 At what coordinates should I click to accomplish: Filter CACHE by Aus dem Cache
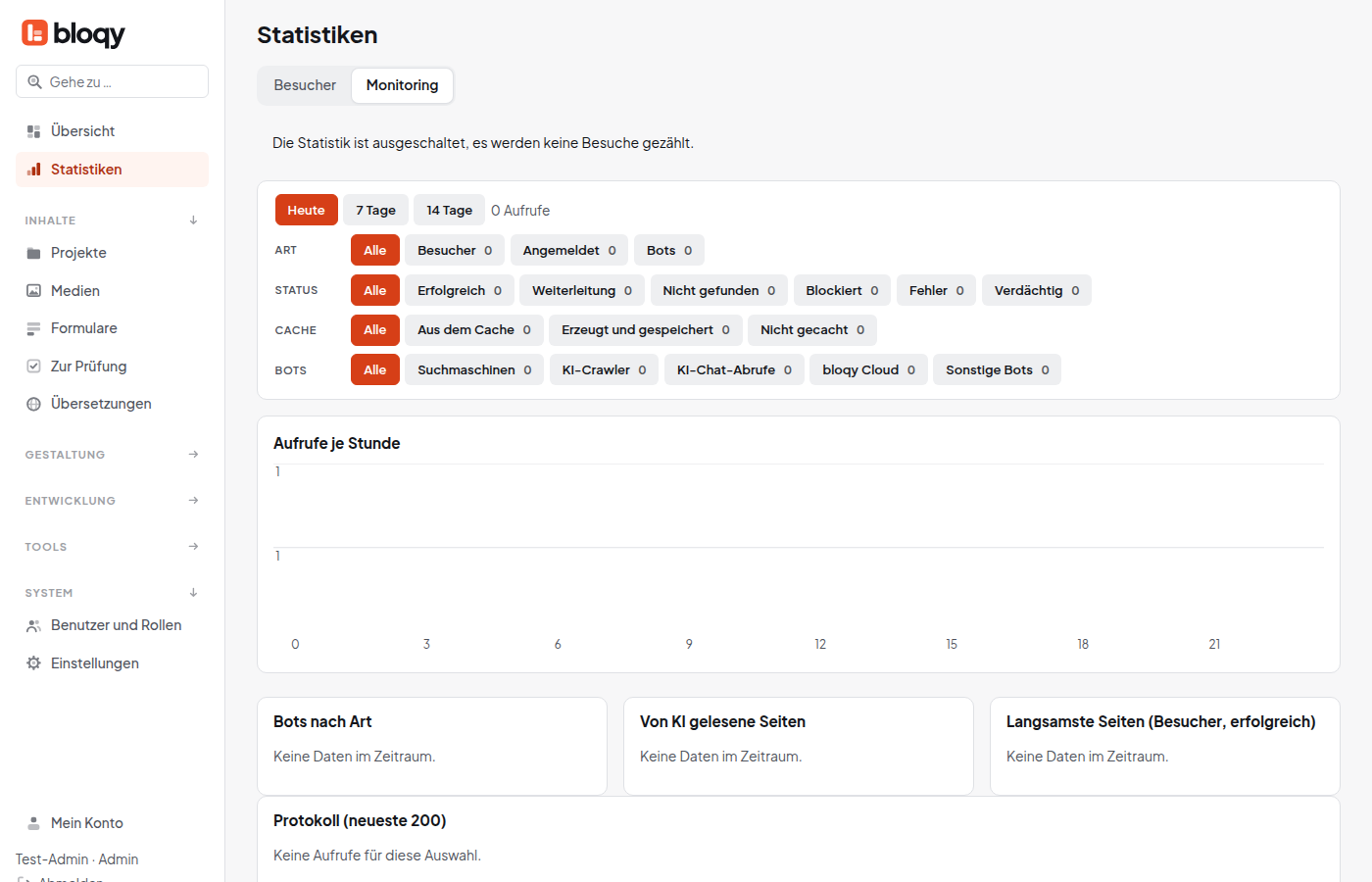click(474, 329)
